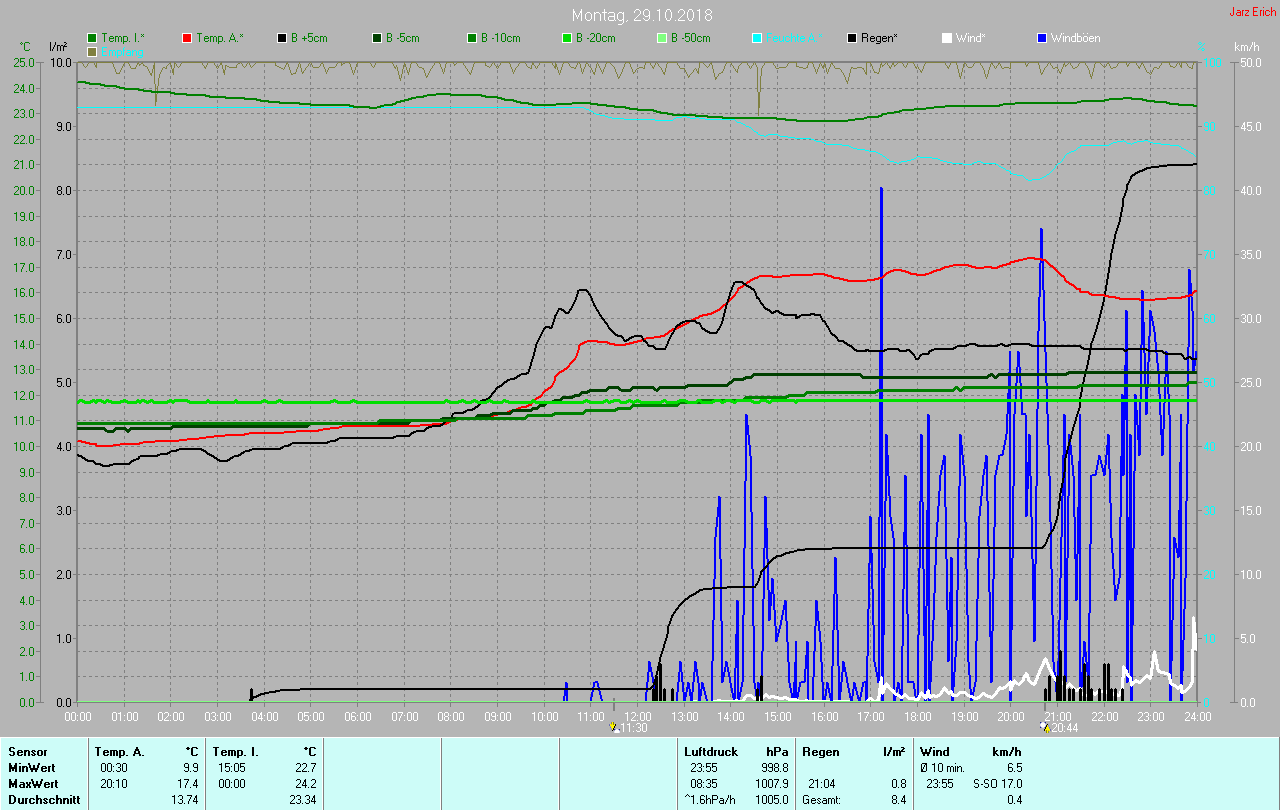Click the dark green Temp. I.* legend swatch

[x=92, y=38]
